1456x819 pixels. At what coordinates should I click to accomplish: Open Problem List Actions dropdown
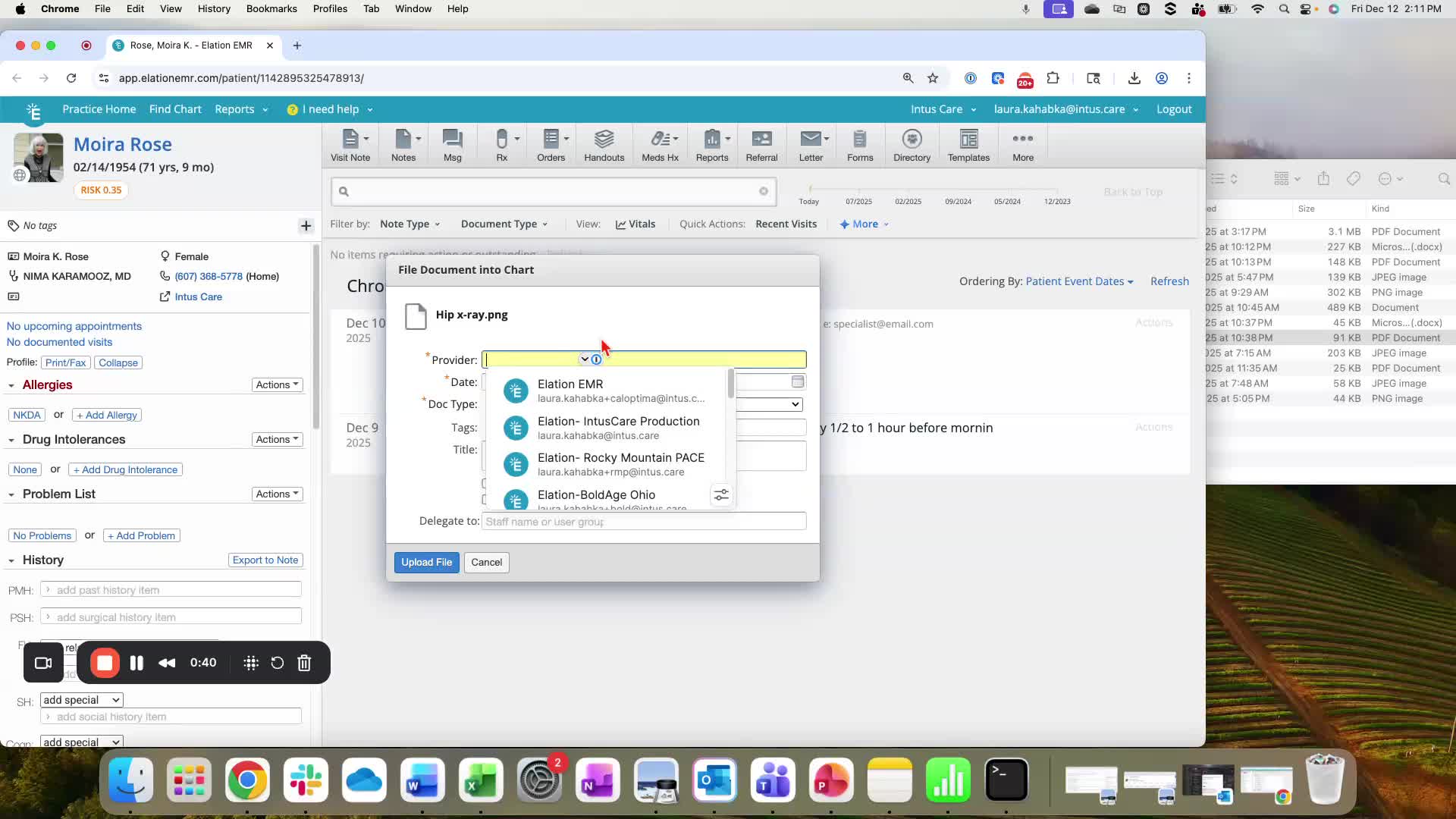point(278,494)
